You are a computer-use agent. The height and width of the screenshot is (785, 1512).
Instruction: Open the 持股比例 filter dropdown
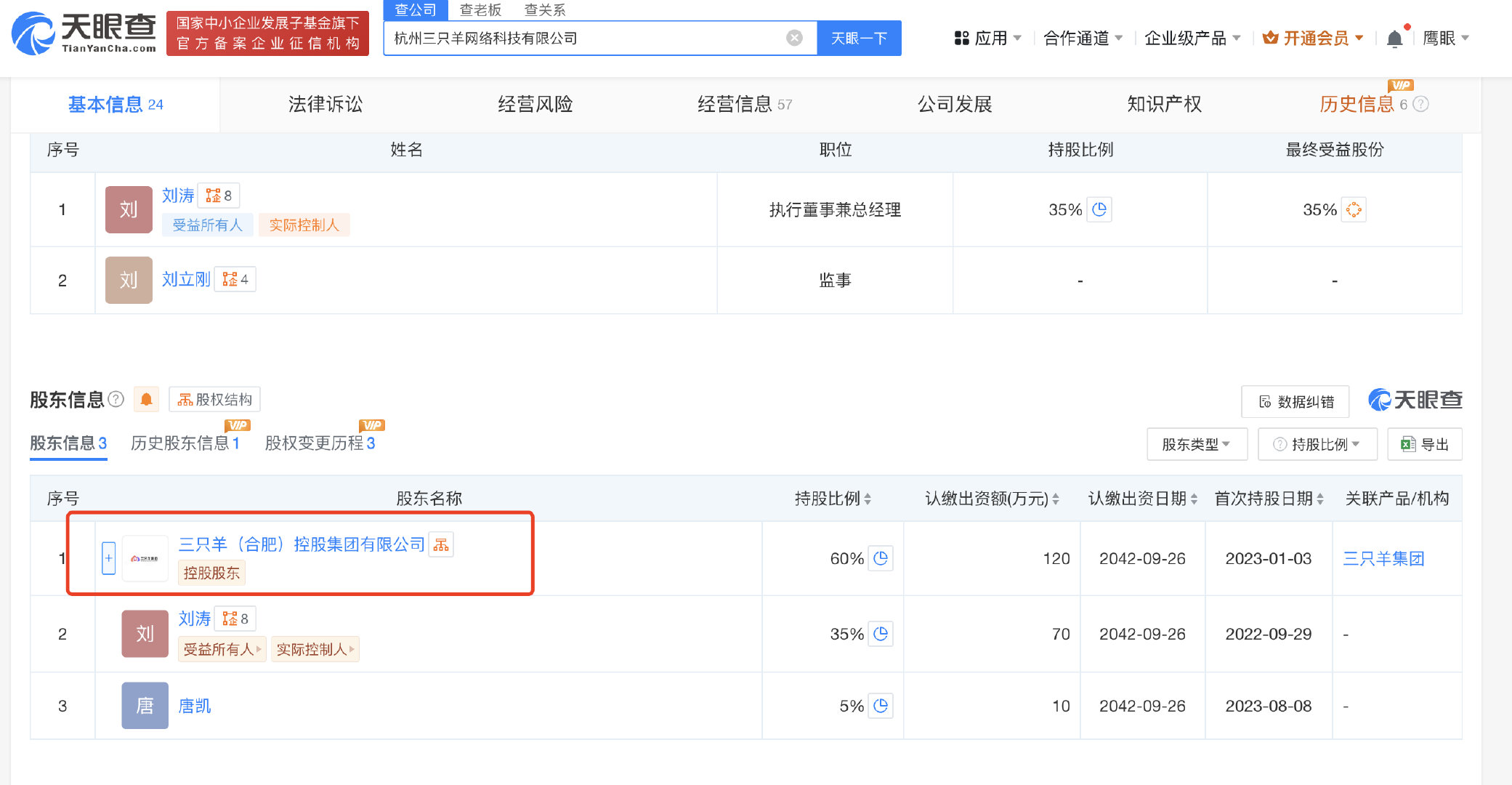[1317, 444]
